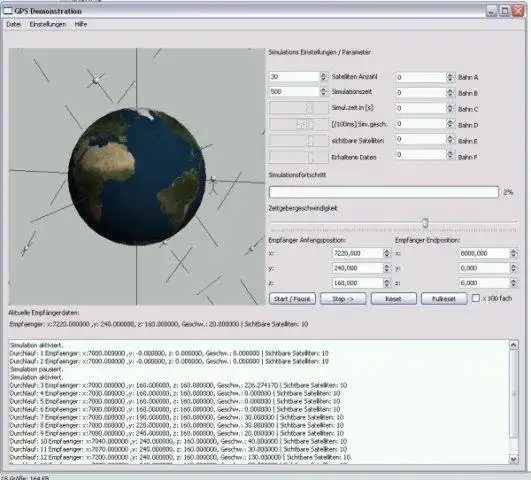Click the Earth globe in 3D view
Image resolution: width=531 pixels, height=480 pixels.
(137, 176)
